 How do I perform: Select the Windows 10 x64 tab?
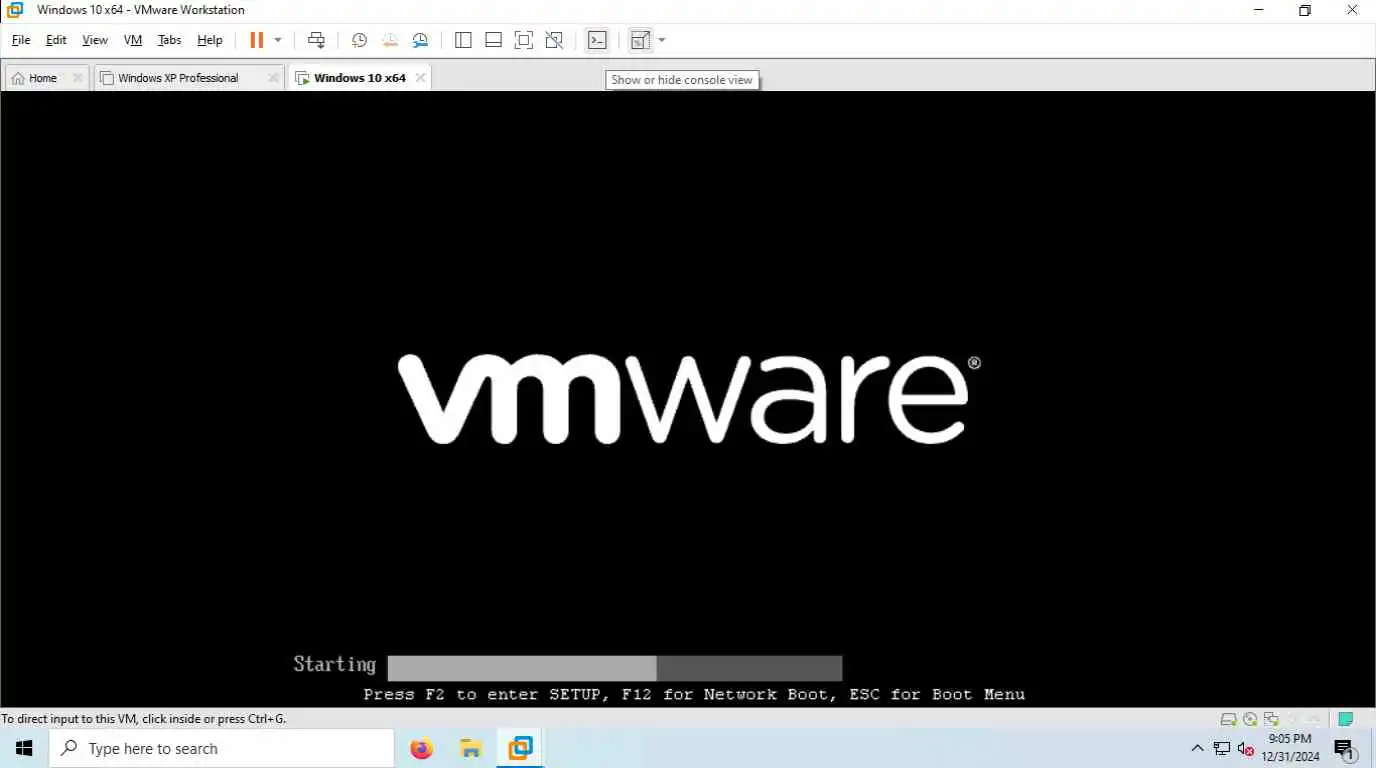click(359, 78)
